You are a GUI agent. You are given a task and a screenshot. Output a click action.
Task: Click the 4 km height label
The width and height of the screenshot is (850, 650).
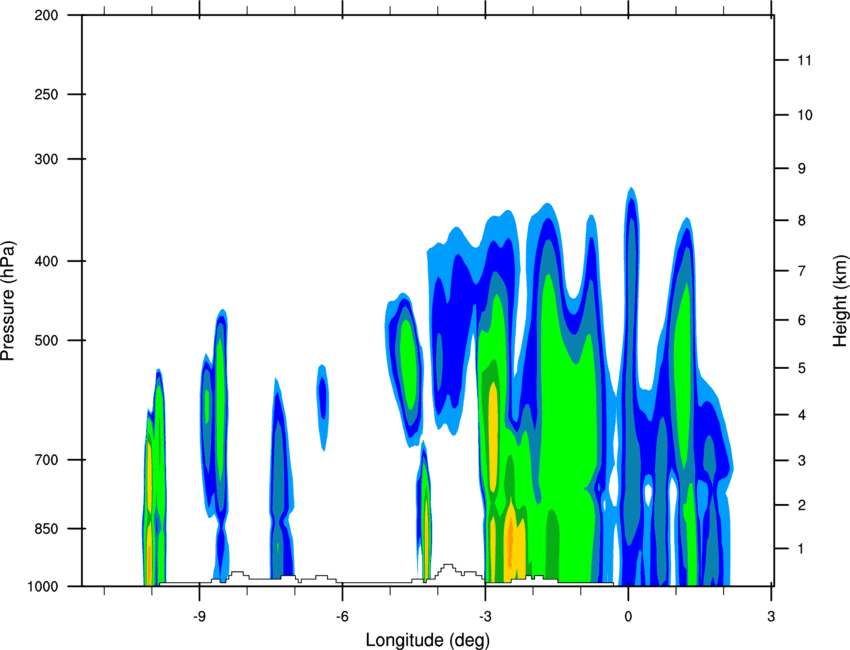[801, 415]
